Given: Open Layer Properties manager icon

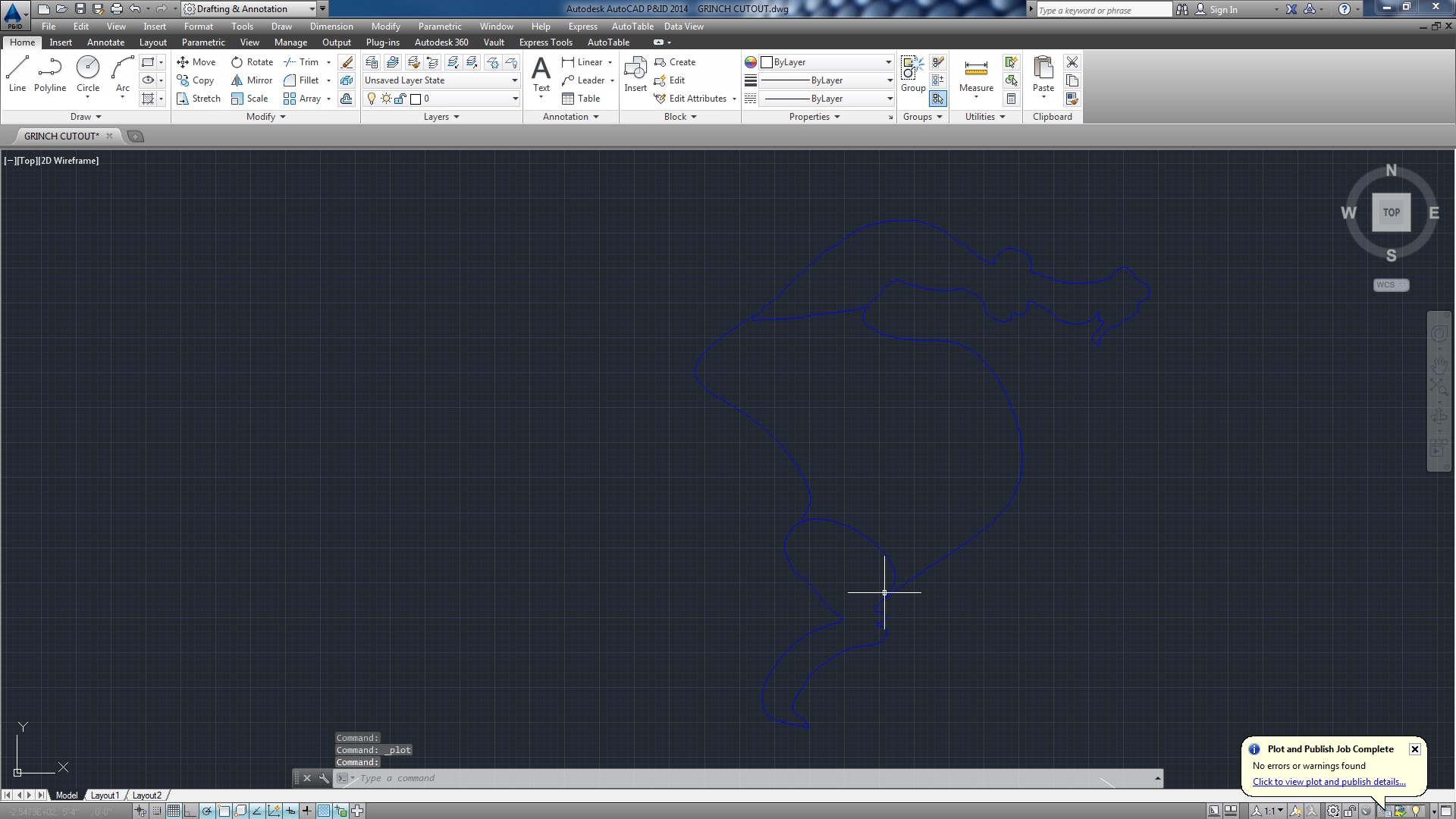Looking at the screenshot, I should click(372, 62).
